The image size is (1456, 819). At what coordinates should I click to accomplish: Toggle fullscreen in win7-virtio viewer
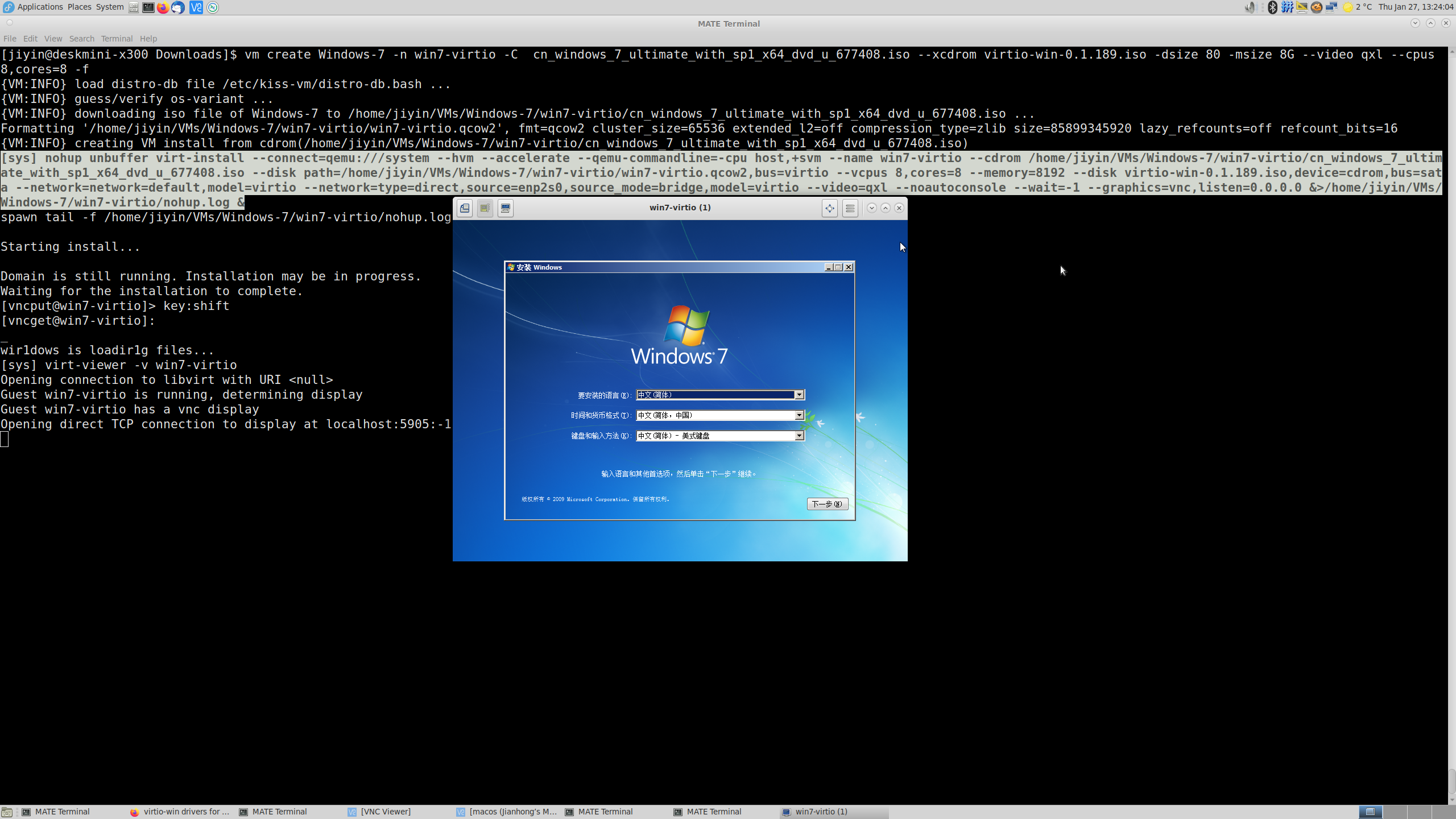830,208
